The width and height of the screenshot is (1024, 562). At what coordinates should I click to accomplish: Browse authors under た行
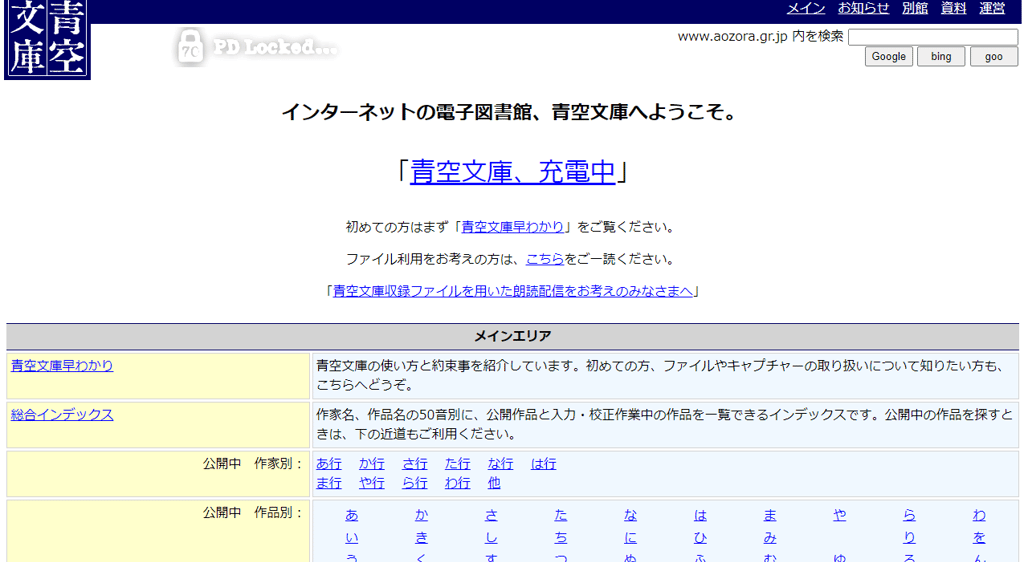tap(457, 463)
